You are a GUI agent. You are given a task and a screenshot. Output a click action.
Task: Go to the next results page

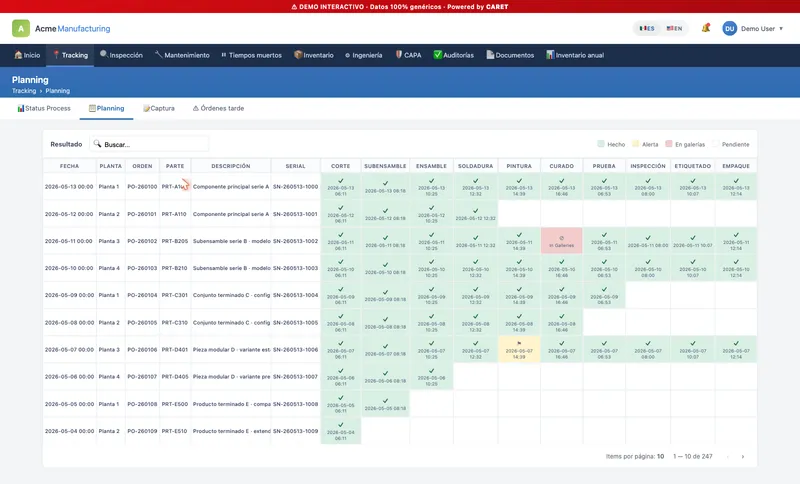(x=742, y=456)
